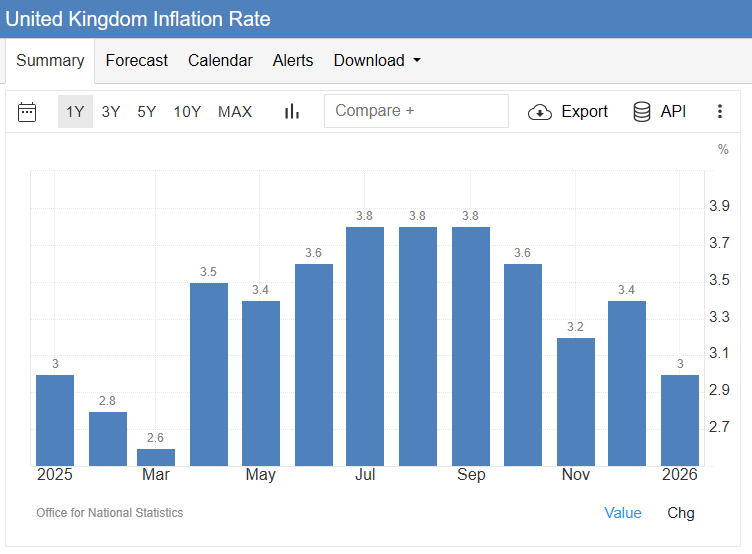The height and width of the screenshot is (554, 752).
Task: Open the Alerts tab
Action: tap(293, 61)
